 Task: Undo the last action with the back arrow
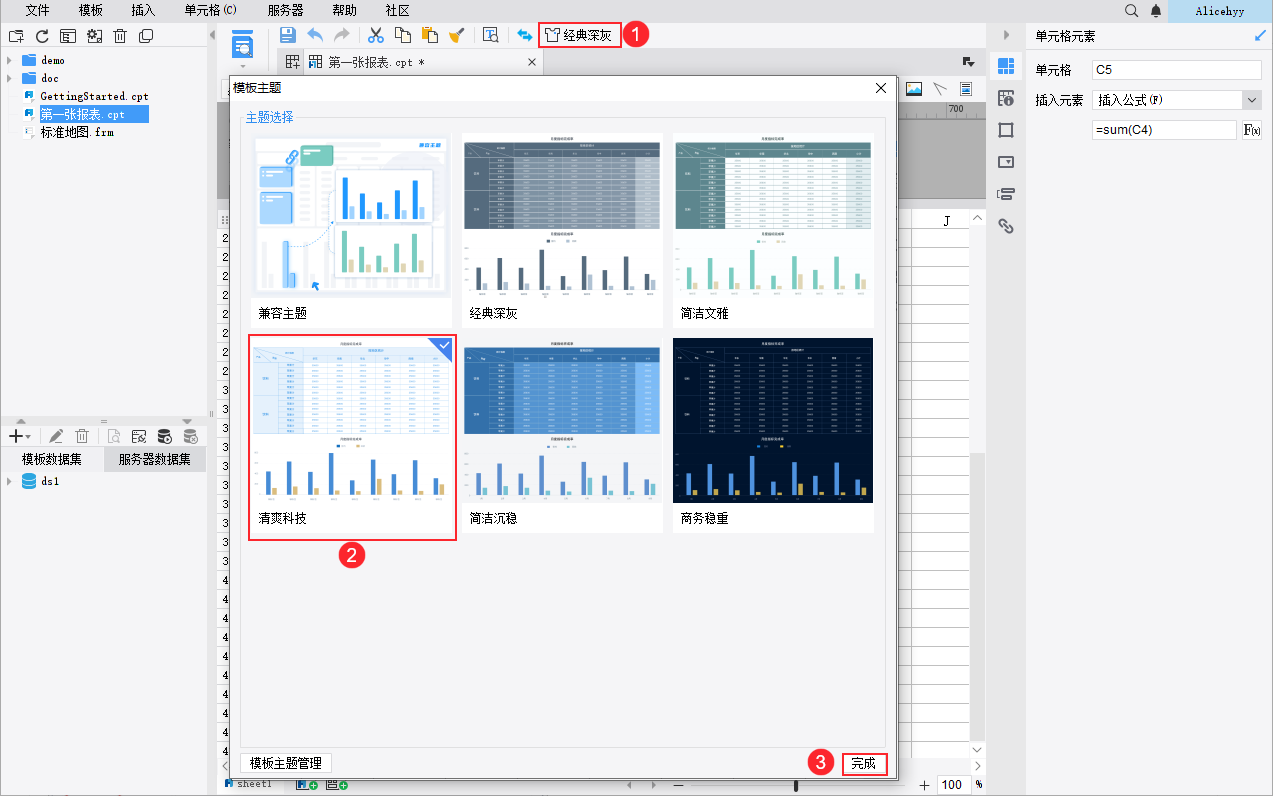[315, 35]
